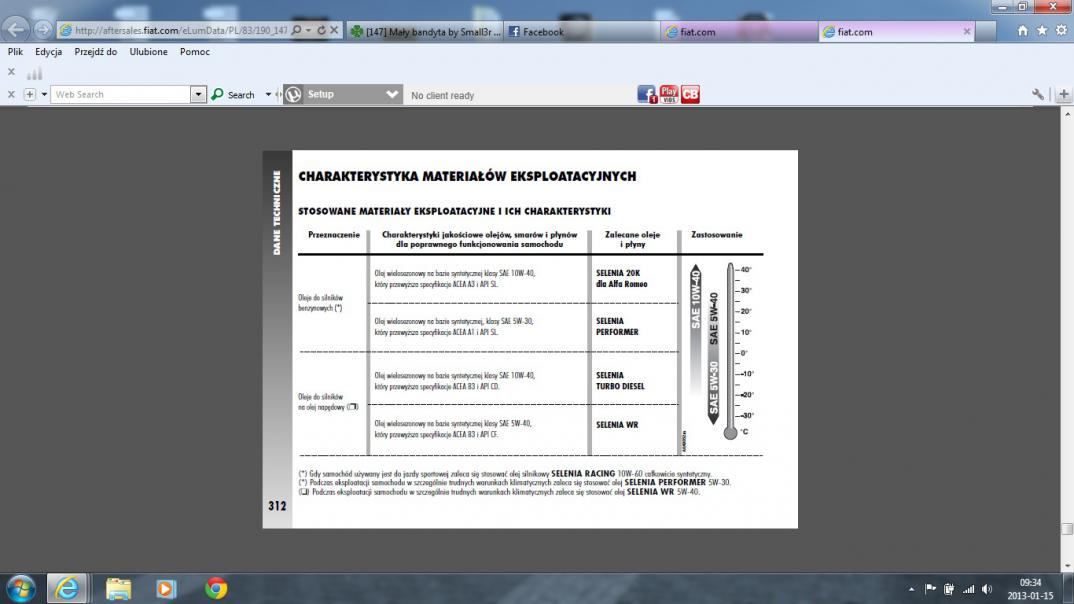Close the Web Search toolbar

(x=11, y=95)
